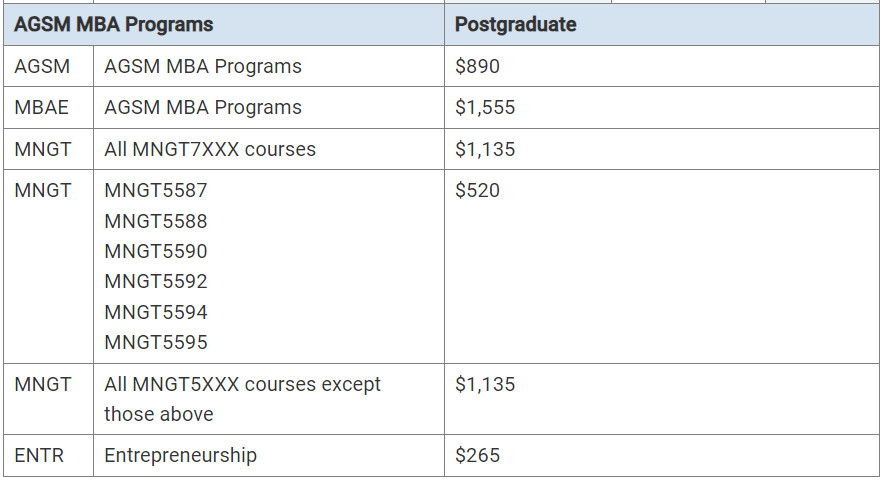Select All MNGT5XXX courses except those above
883x483 pixels.
(x=243, y=399)
